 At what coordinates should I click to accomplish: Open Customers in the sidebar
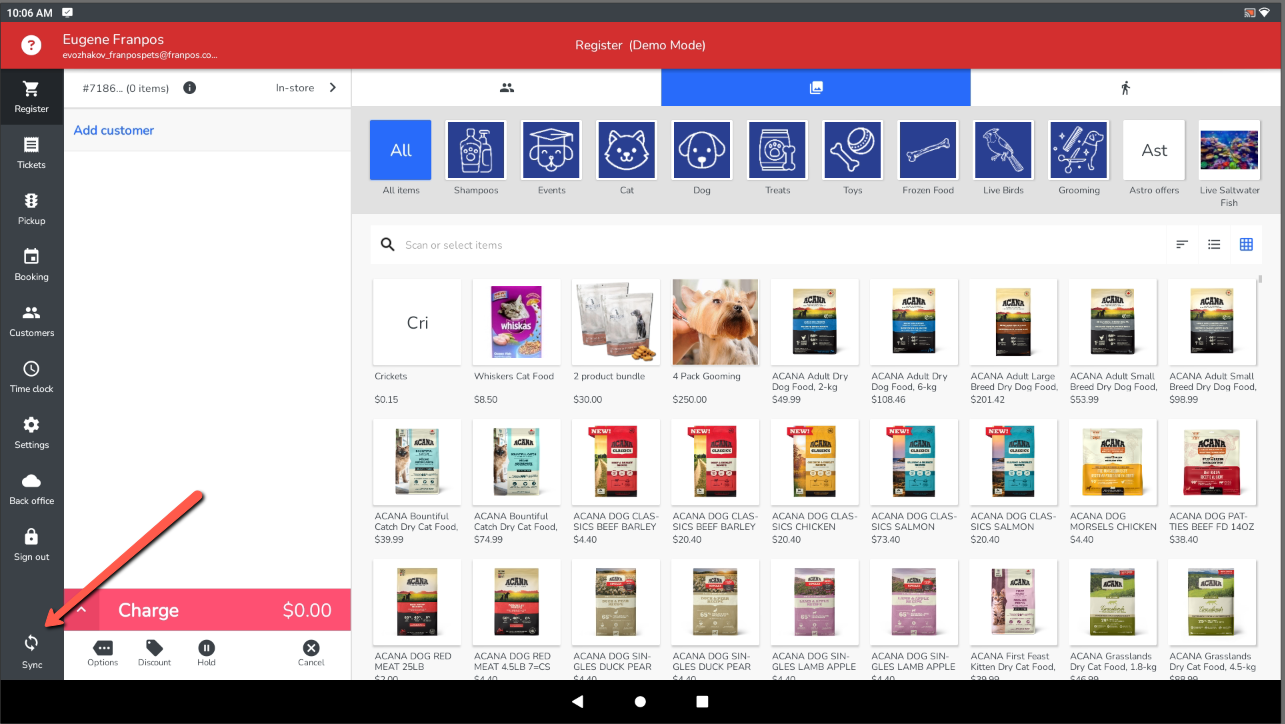coord(31,321)
